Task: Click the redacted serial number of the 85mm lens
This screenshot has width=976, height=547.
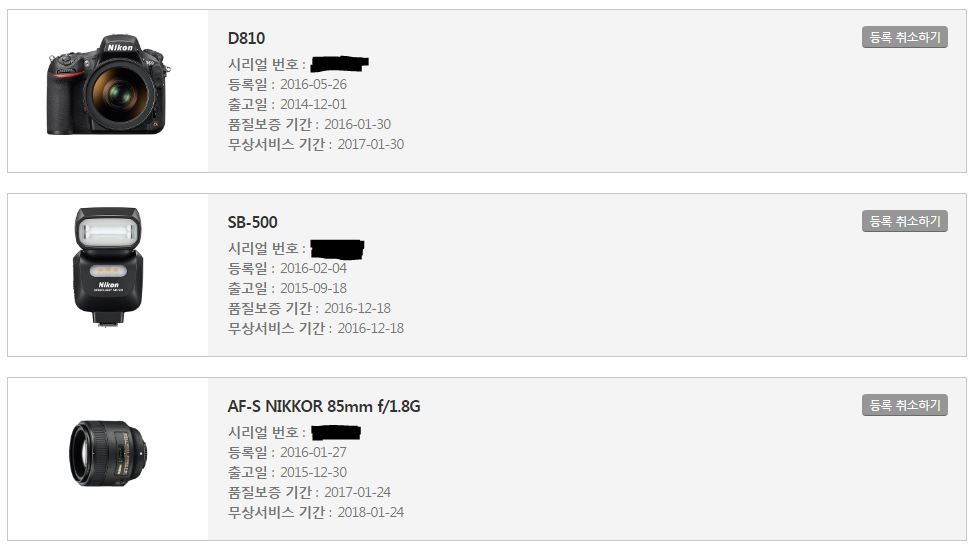Action: coord(335,432)
